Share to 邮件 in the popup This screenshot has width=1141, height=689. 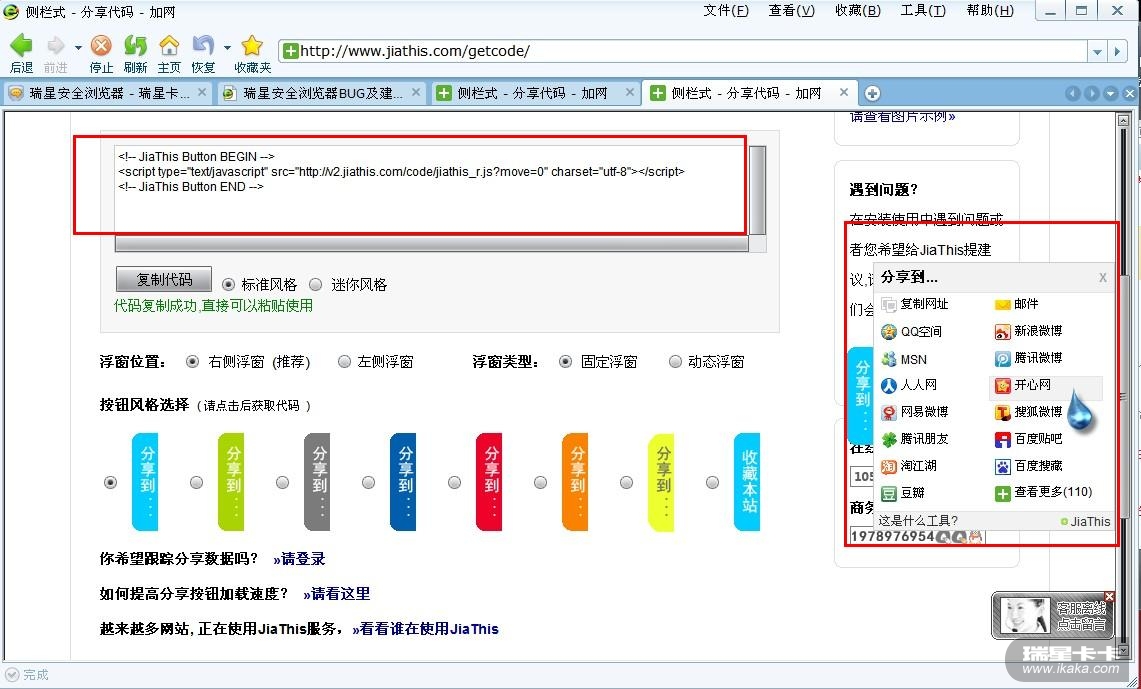(1017, 304)
